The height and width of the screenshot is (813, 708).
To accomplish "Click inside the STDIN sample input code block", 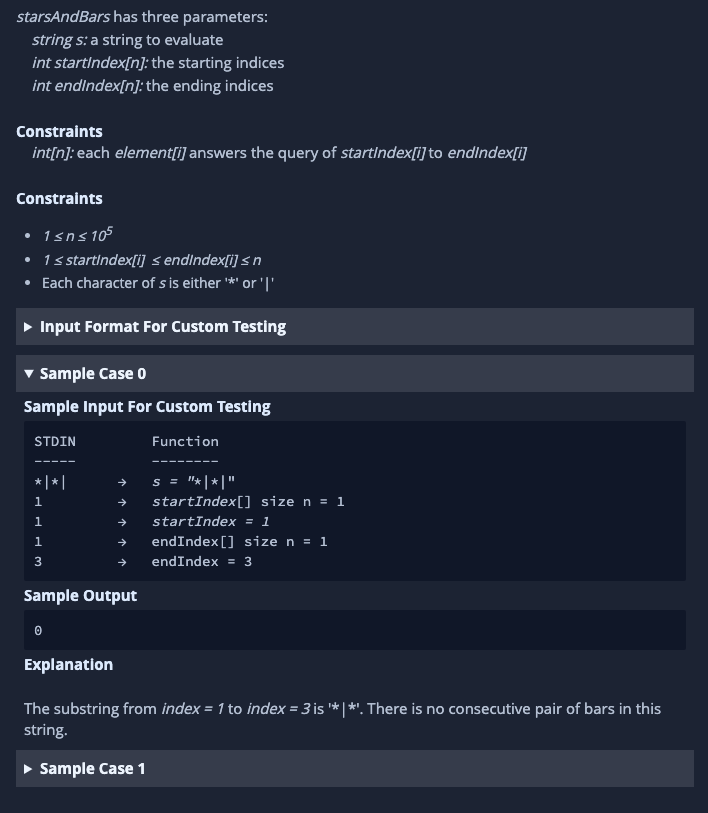I will (355, 501).
